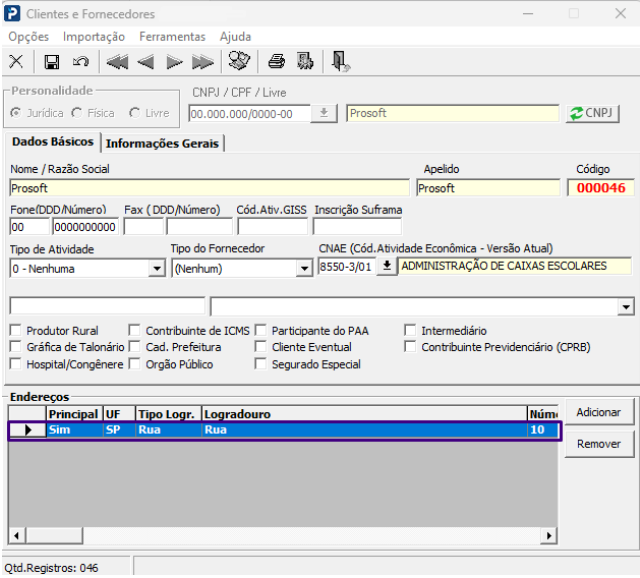The height and width of the screenshot is (578, 640).
Task: Go to first record arrow icon
Action: point(117,62)
